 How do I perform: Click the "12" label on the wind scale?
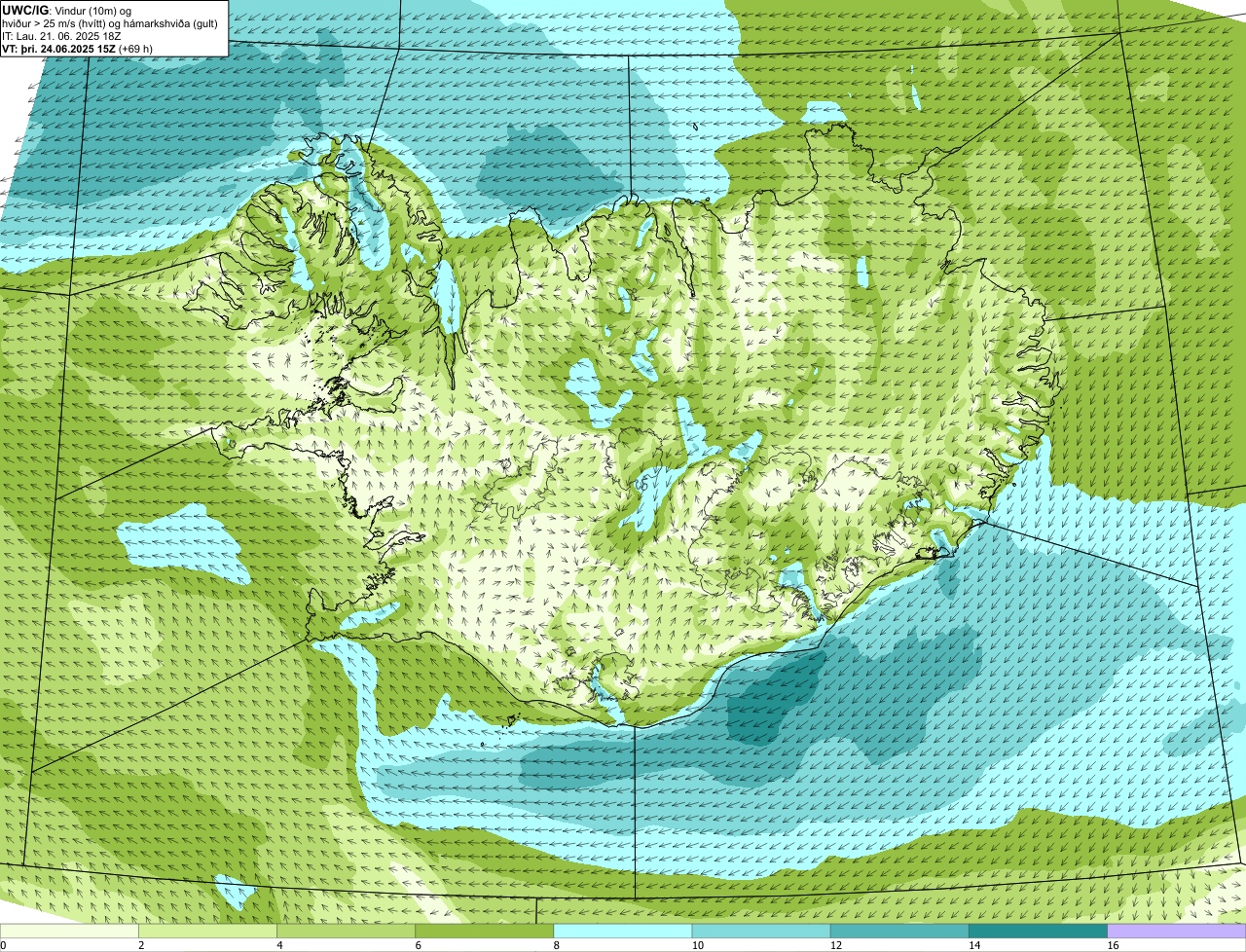click(836, 945)
